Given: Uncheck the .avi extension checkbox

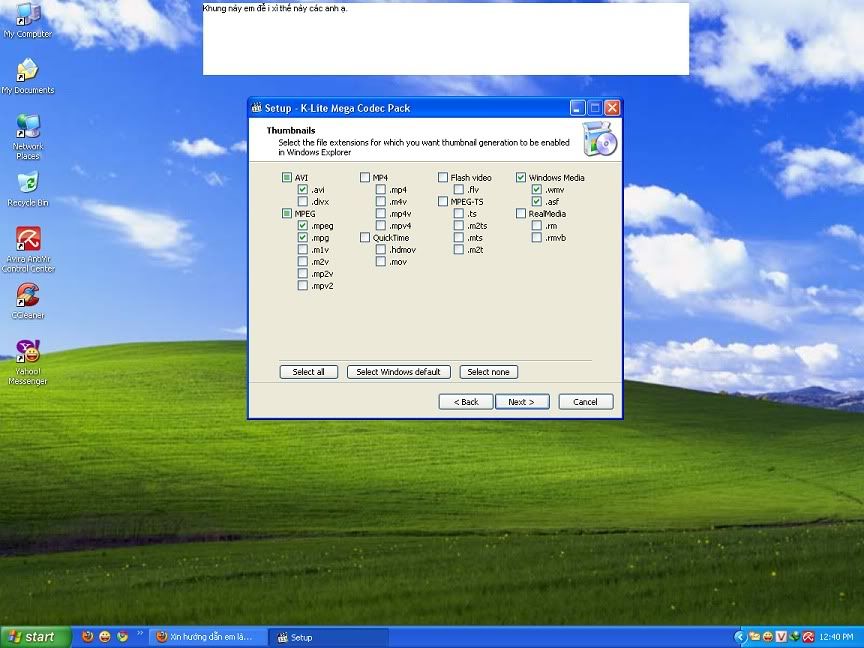Looking at the screenshot, I should point(303,190).
